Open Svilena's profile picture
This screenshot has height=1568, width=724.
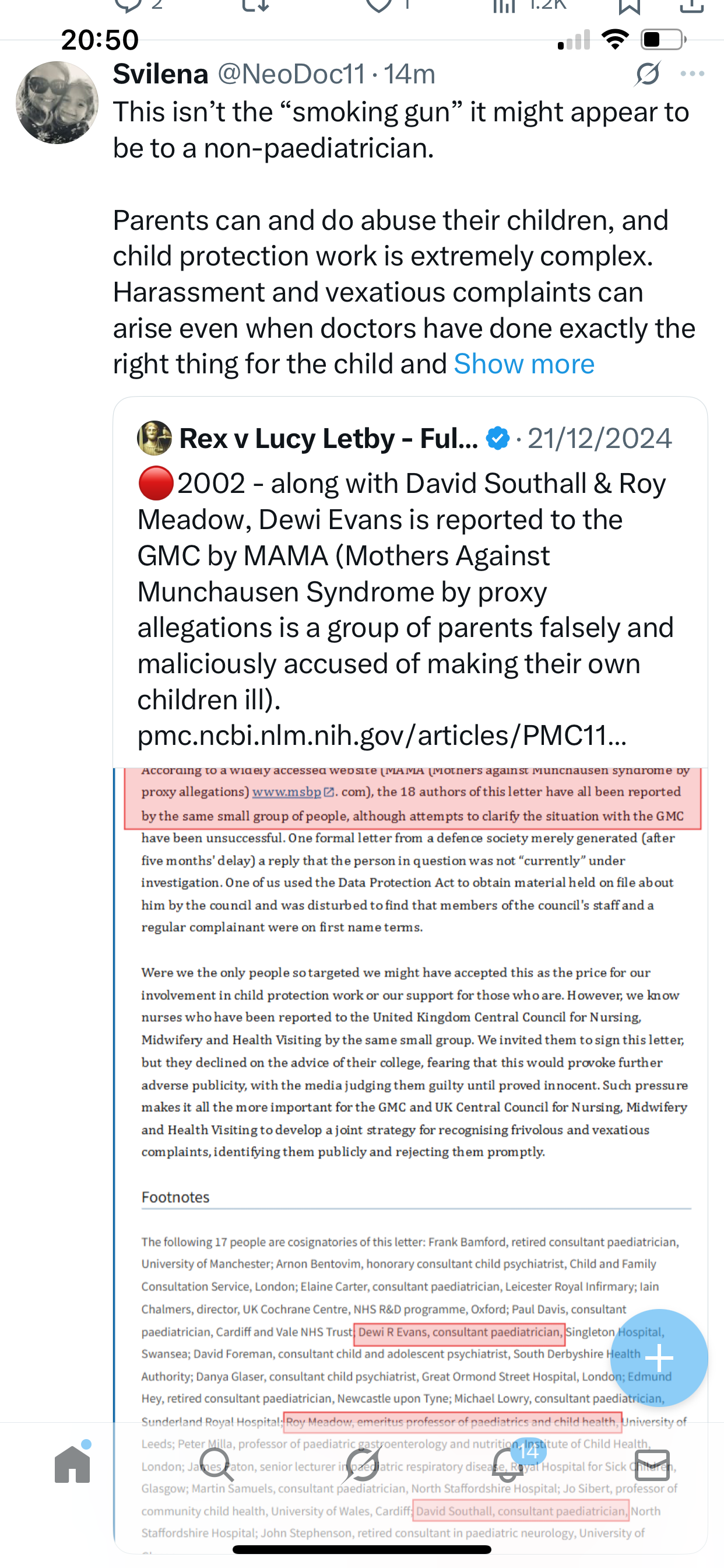click(57, 102)
